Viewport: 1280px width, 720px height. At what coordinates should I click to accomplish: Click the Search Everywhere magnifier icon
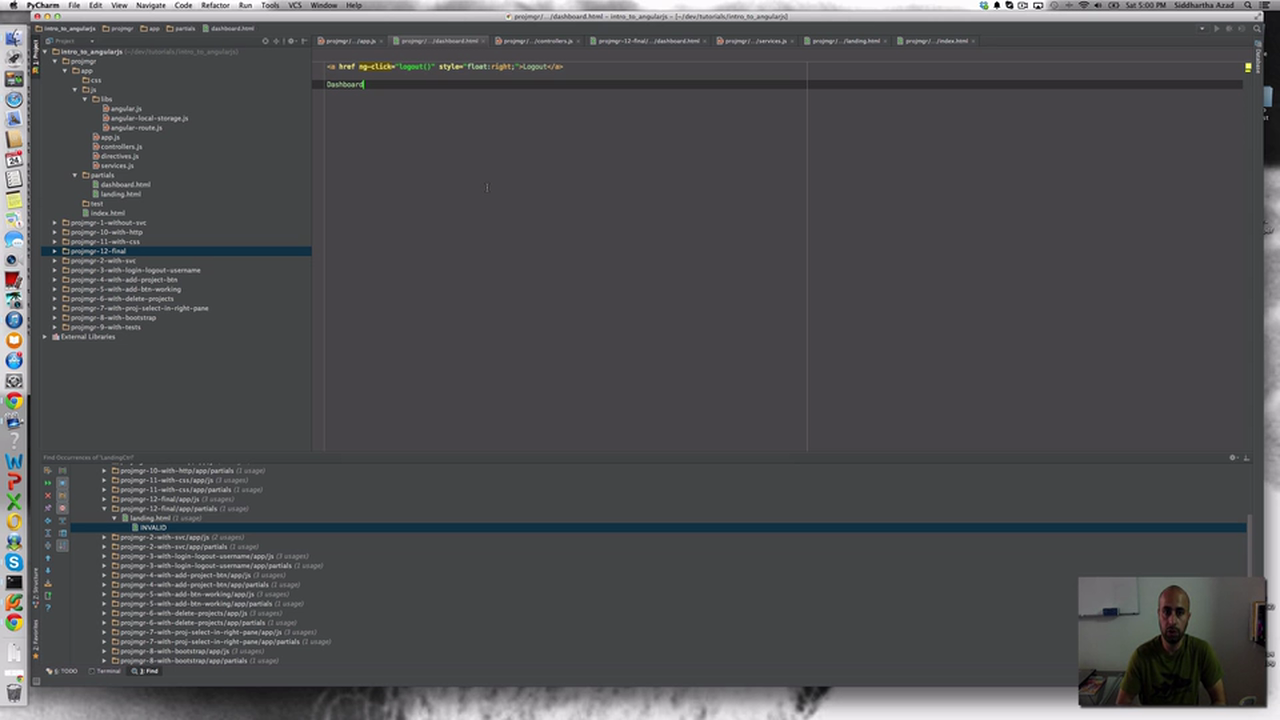tap(1257, 28)
